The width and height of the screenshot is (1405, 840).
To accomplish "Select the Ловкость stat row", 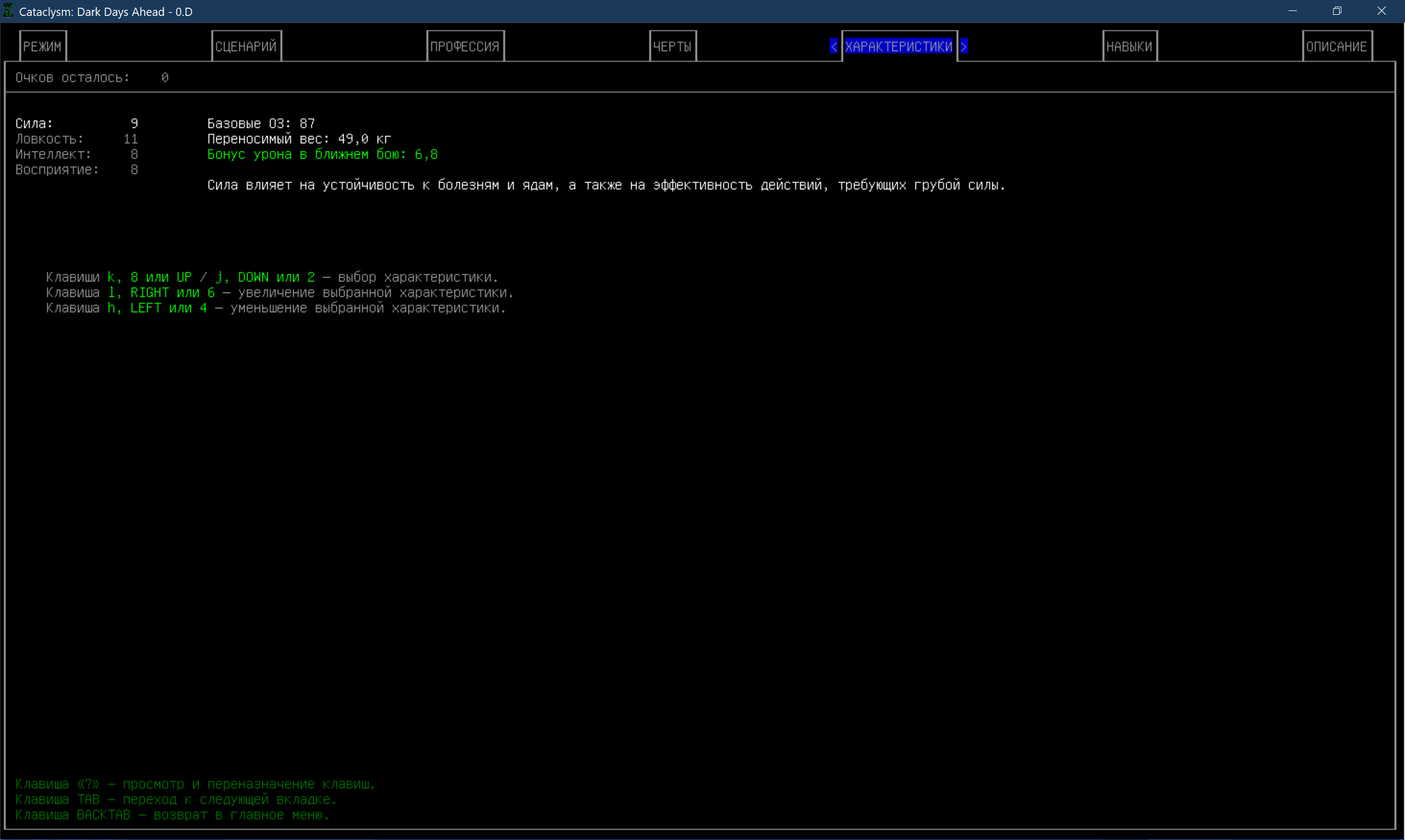I will click(49, 139).
